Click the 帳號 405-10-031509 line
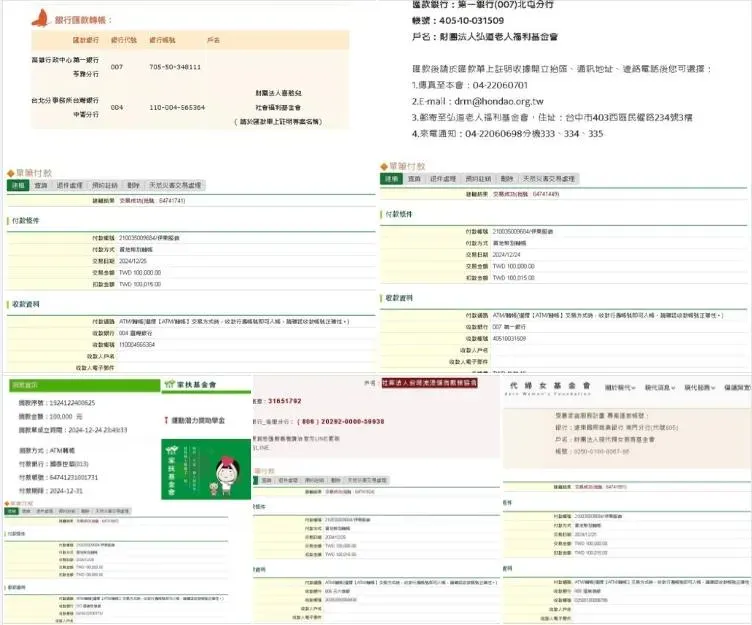 pos(458,21)
